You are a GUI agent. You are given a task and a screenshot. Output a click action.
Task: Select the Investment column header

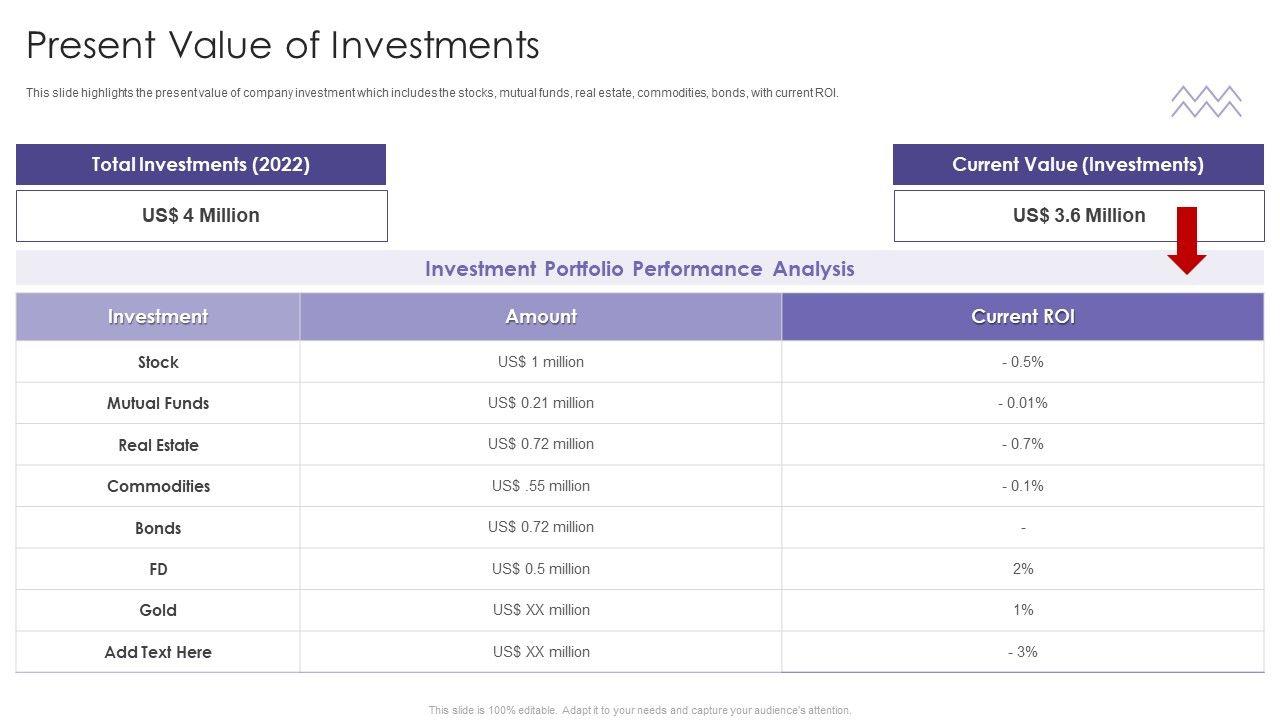[x=158, y=317]
